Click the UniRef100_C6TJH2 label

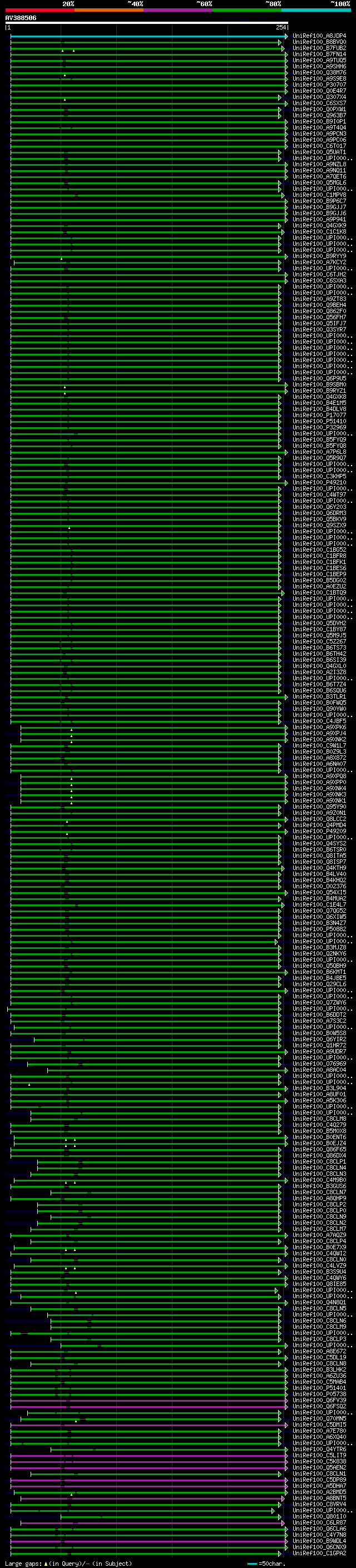pyautogui.click(x=319, y=275)
